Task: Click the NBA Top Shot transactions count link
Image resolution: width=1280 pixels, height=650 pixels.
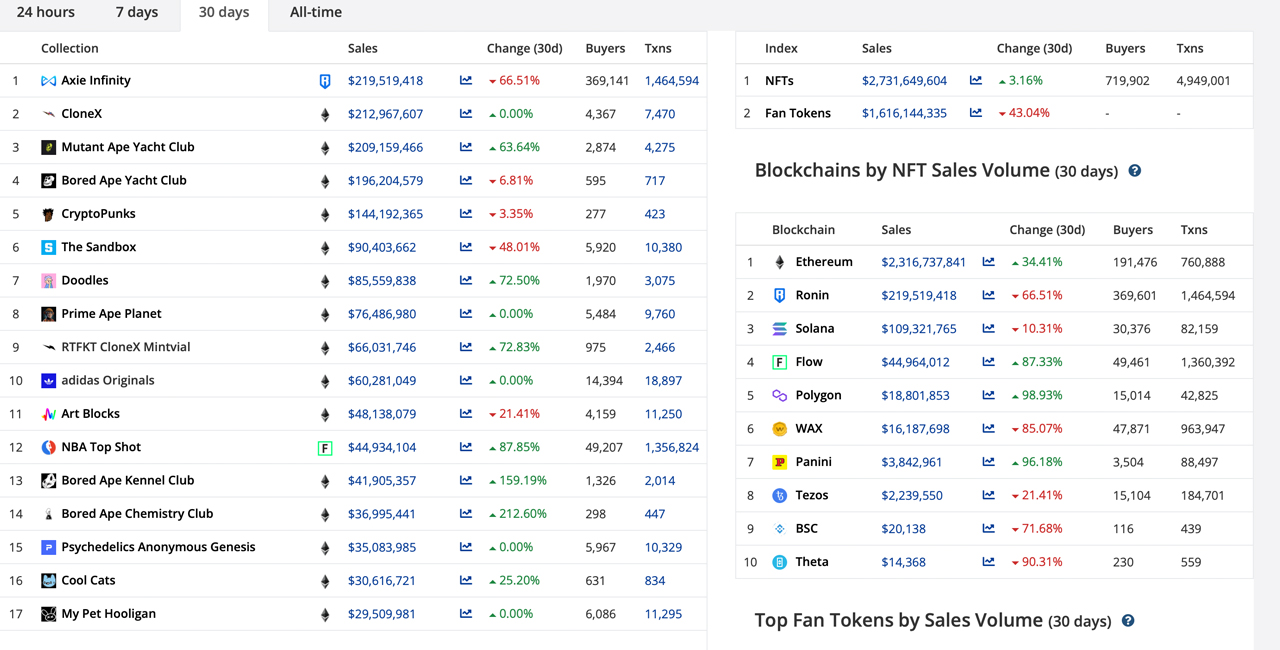Action: (x=672, y=447)
